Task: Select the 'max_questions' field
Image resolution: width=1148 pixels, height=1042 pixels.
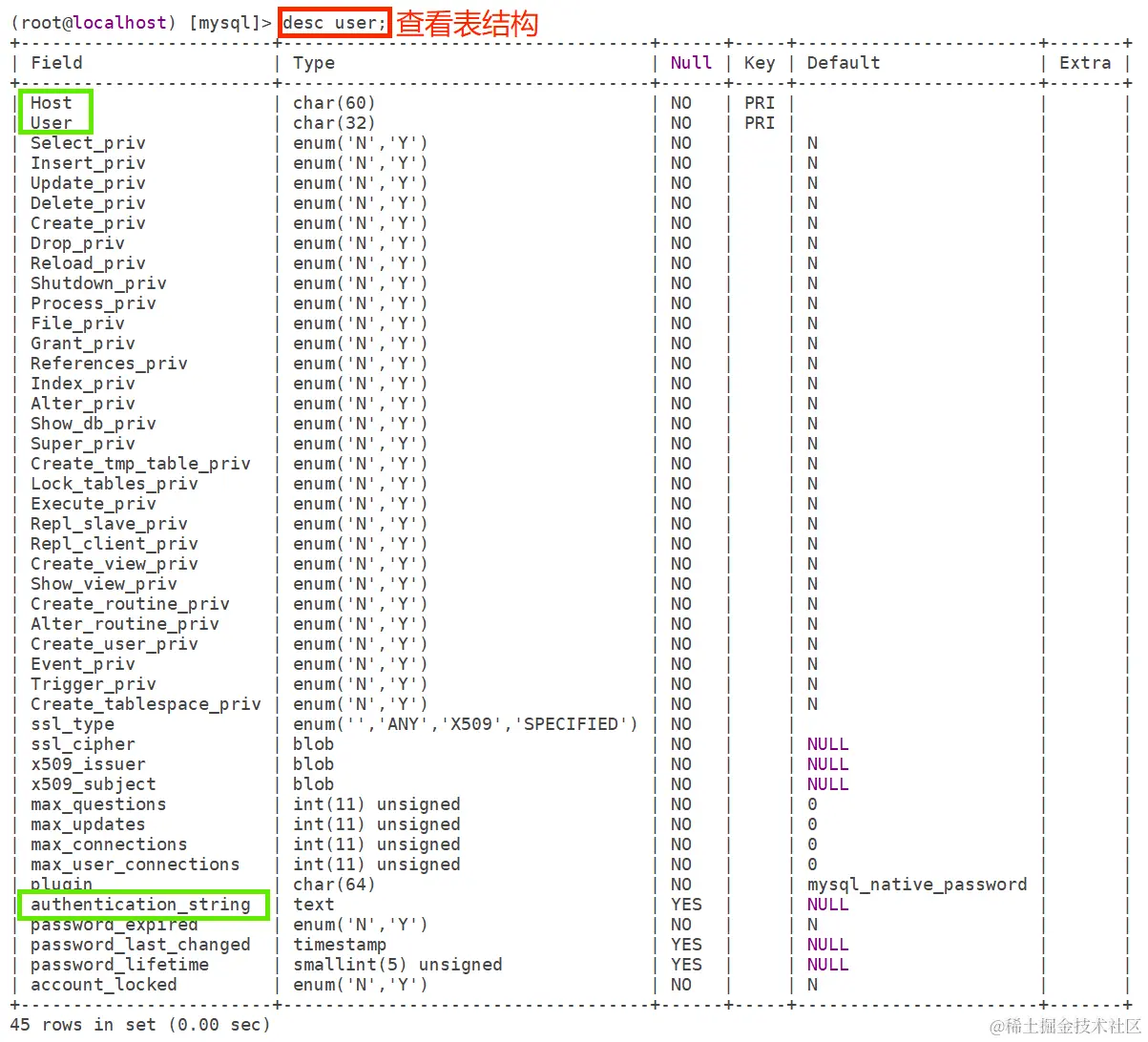Action: [x=98, y=804]
